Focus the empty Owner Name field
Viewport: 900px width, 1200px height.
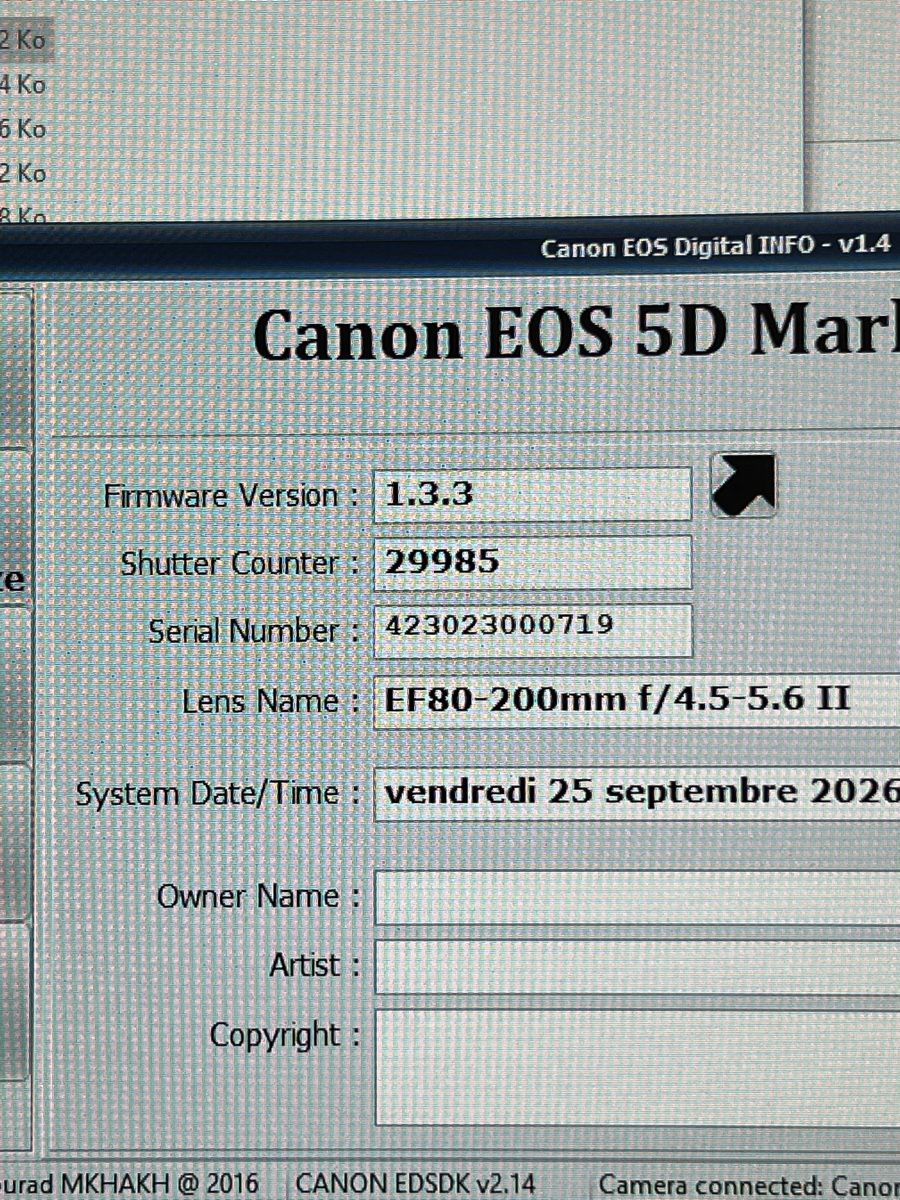coord(637,897)
